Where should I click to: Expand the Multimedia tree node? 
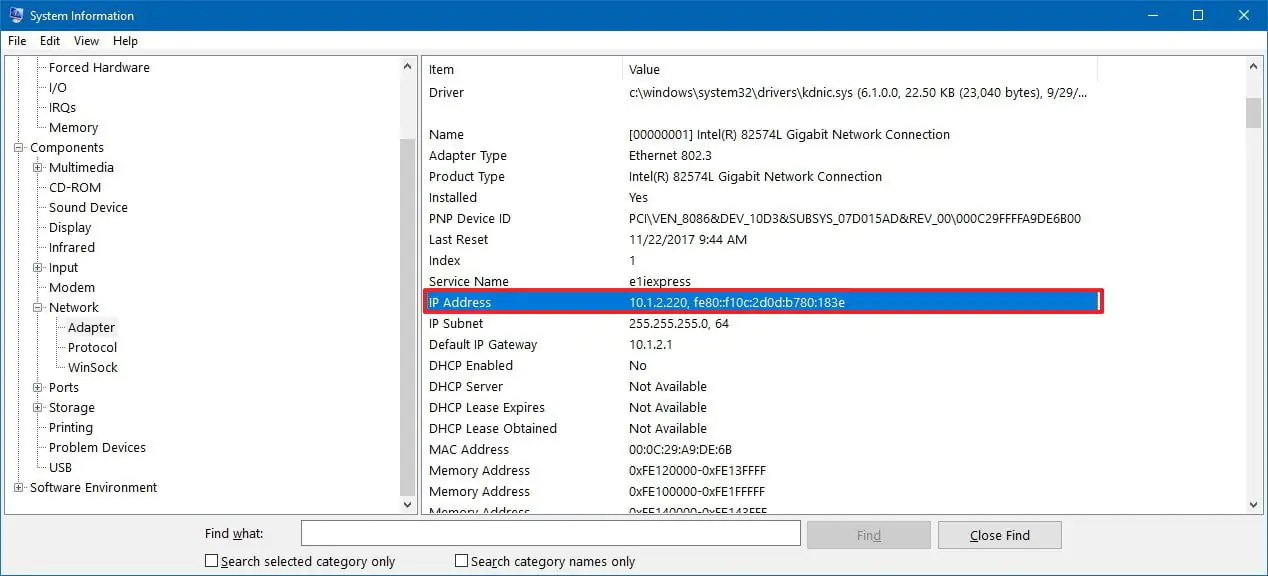tap(38, 168)
